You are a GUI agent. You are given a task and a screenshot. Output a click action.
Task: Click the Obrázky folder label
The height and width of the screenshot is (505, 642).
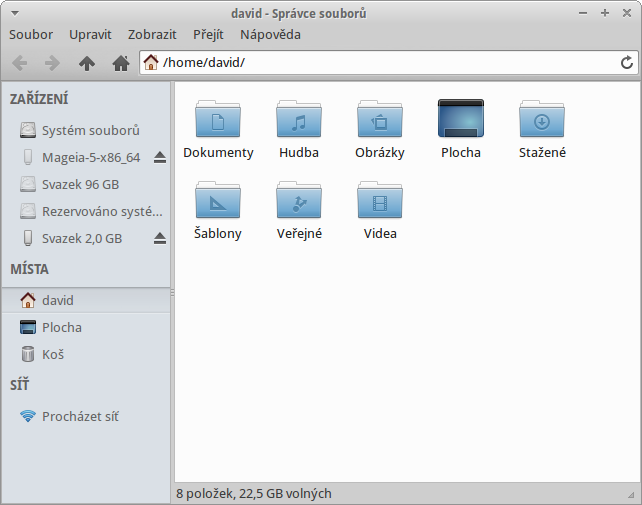(380, 153)
